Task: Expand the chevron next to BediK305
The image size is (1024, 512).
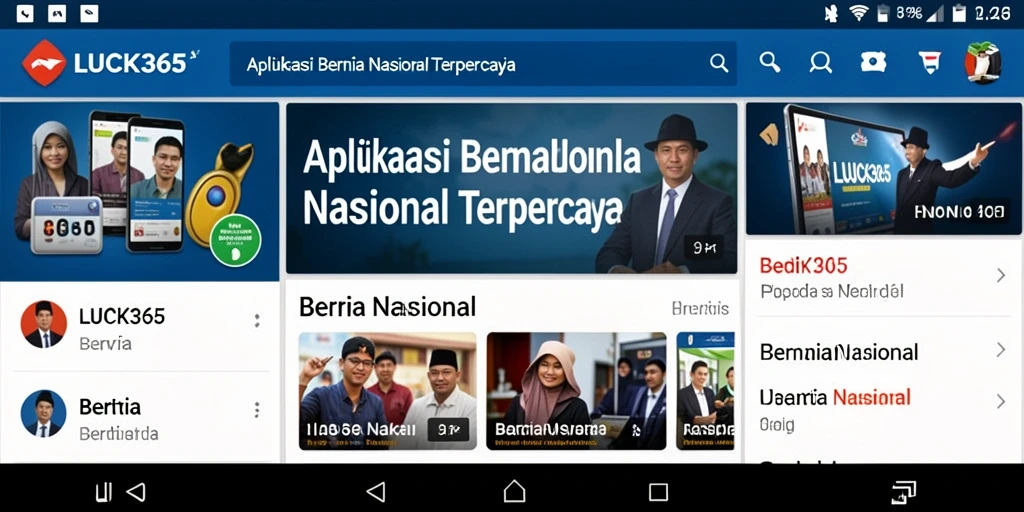Action: click(x=1000, y=276)
